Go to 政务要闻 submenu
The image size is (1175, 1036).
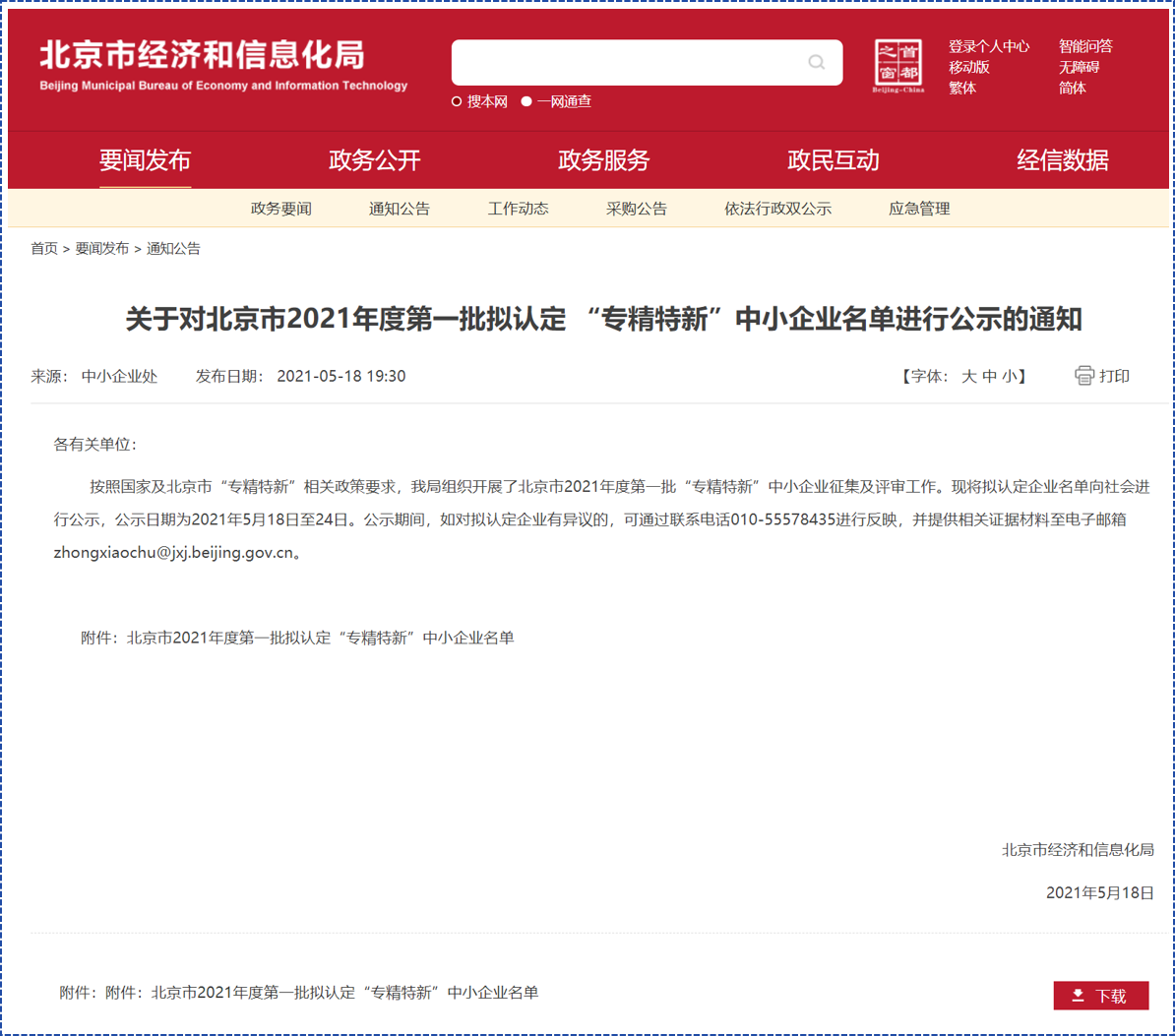pyautogui.click(x=281, y=209)
